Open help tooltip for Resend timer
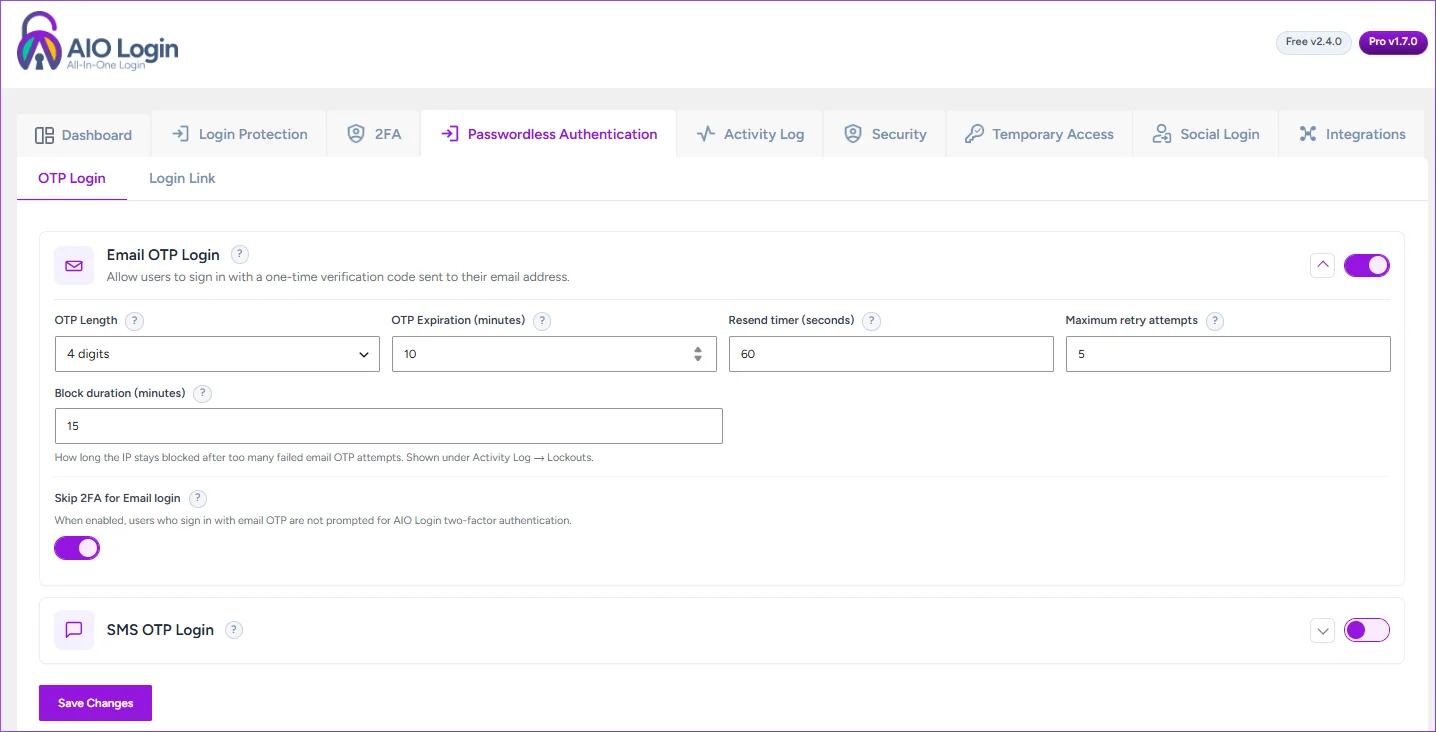The image size is (1436, 732). 871,321
